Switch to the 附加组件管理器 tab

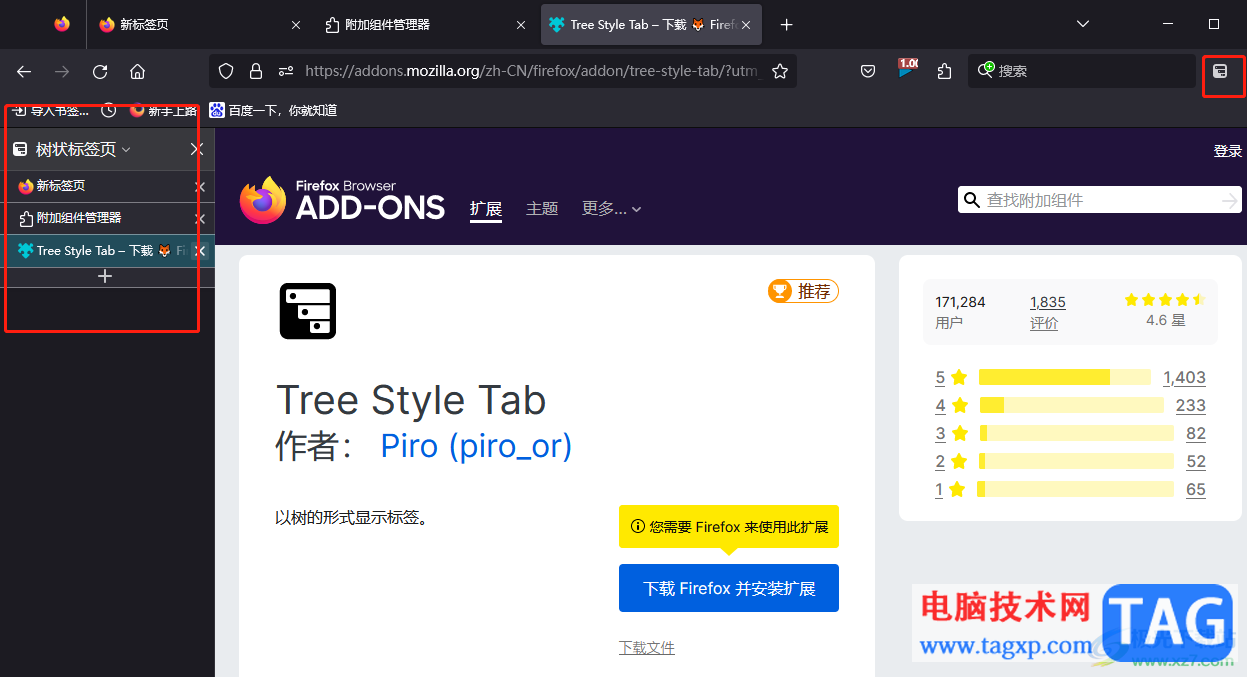click(419, 24)
